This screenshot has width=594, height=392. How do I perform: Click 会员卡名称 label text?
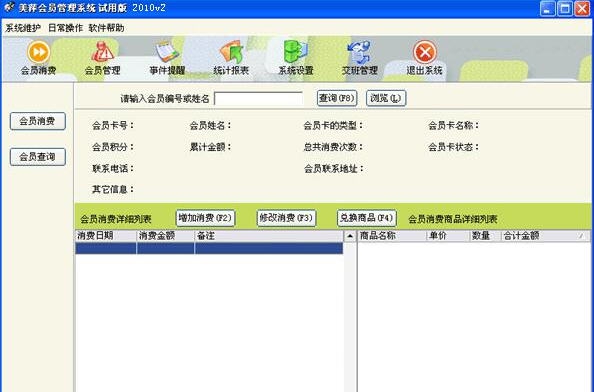(x=454, y=125)
